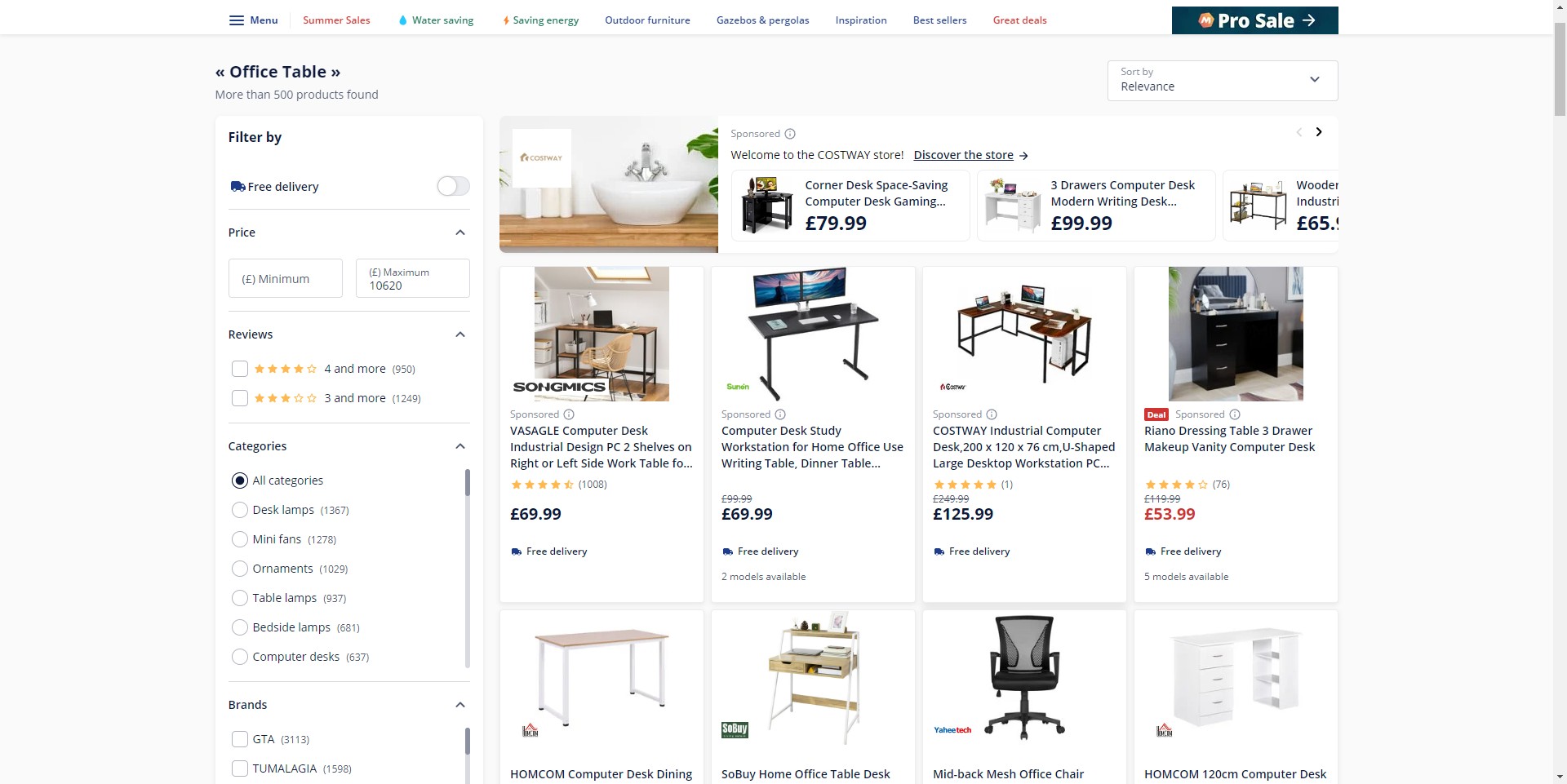Screen dimensions: 1567x784
Task: Click the Minimum price input field
Action: coord(286,278)
